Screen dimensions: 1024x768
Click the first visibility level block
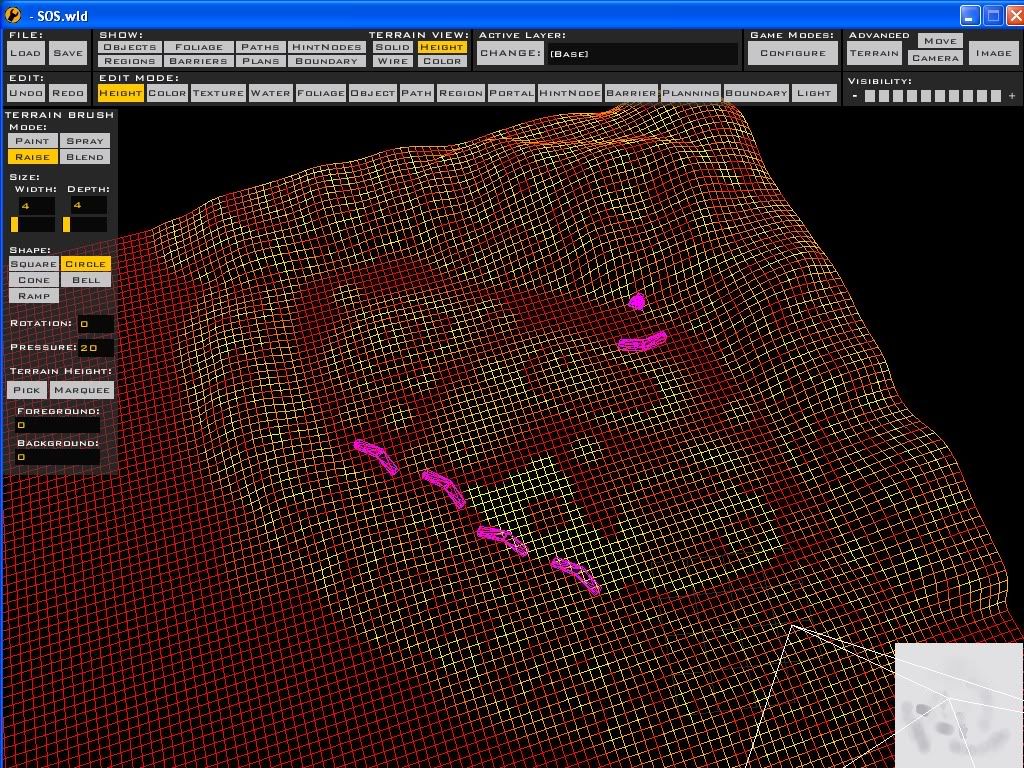(x=870, y=96)
